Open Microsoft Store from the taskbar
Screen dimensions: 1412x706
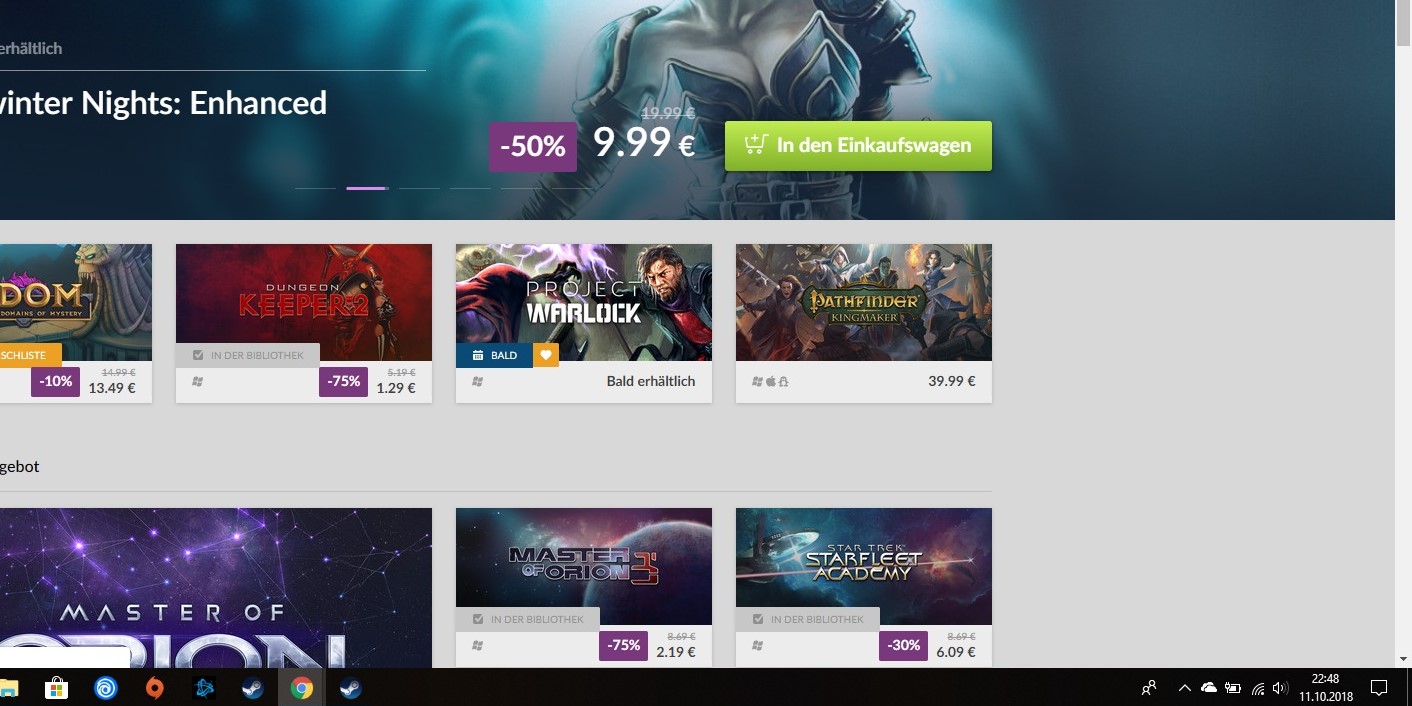pyautogui.click(x=56, y=688)
